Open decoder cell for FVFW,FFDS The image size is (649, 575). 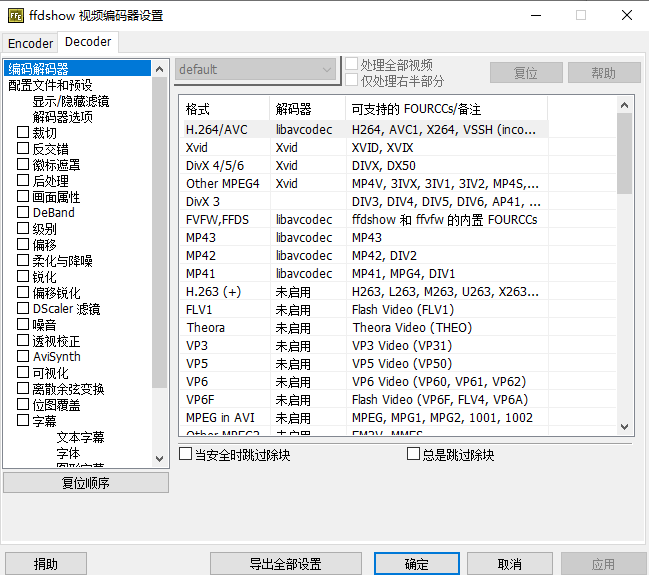coord(308,219)
